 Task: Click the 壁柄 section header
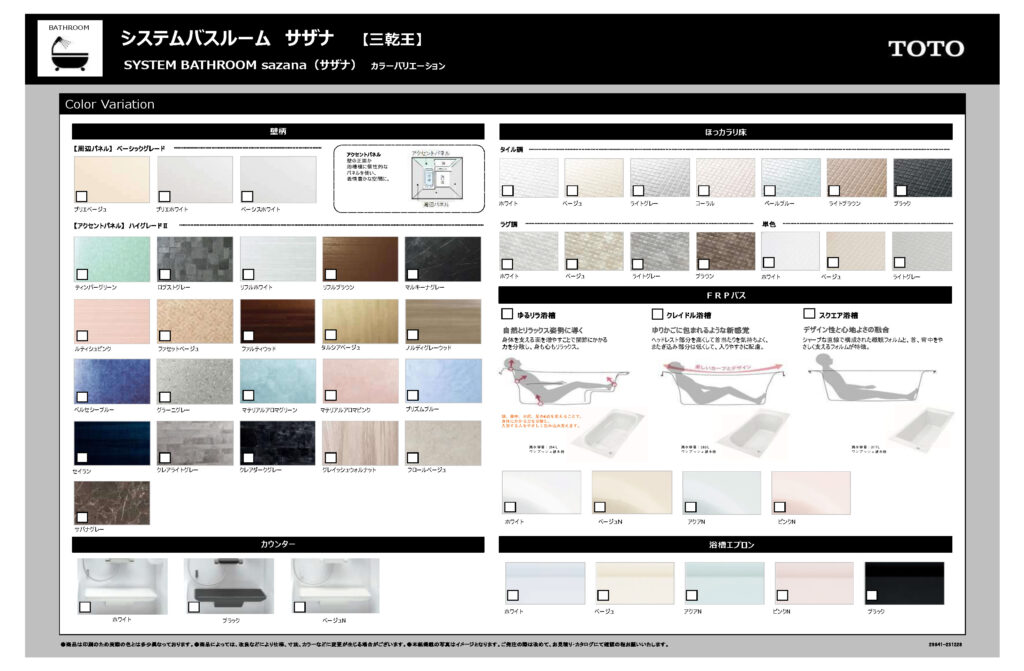point(278,131)
